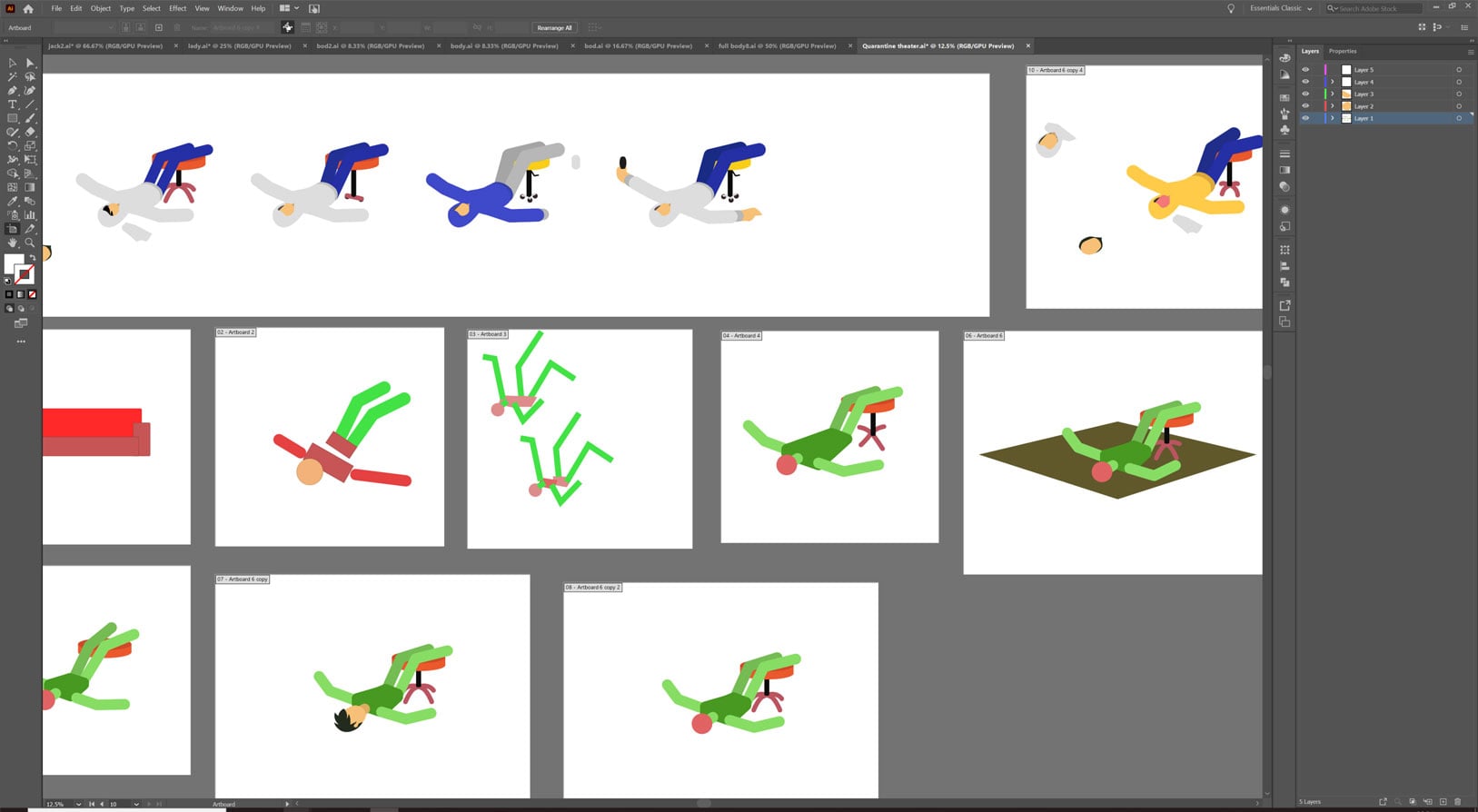Screen dimensions: 1478x812
Task: Click the Magic Wand tool
Action: click(x=13, y=77)
